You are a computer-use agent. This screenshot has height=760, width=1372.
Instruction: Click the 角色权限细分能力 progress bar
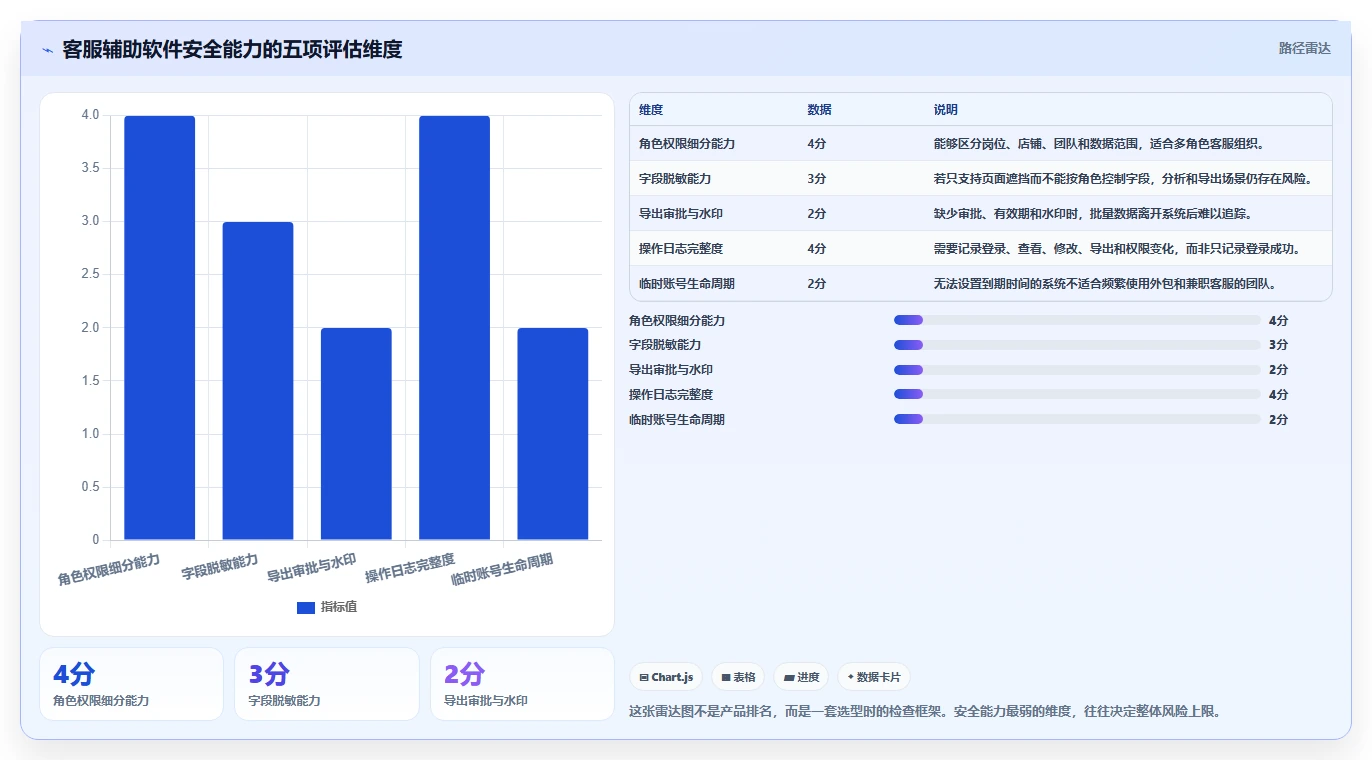(x=1077, y=320)
